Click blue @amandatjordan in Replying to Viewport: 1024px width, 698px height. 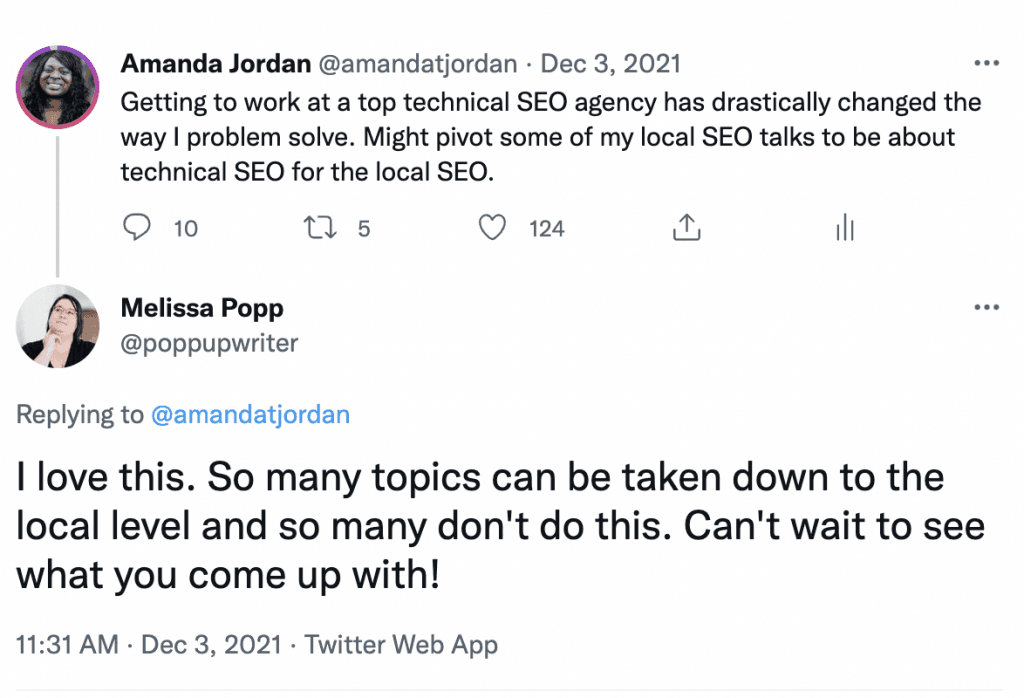pyautogui.click(x=250, y=415)
